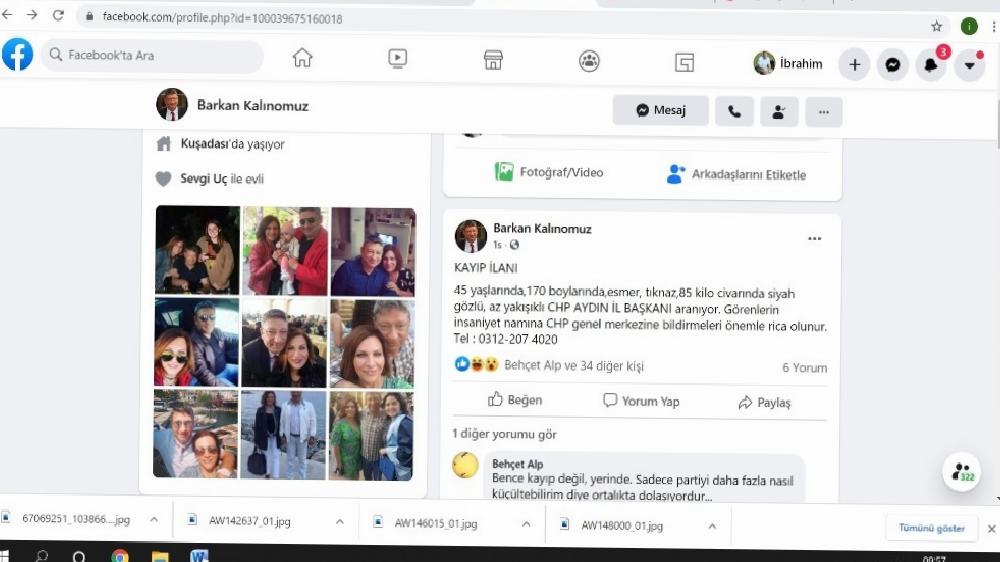The image size is (1000, 562).
Task: Open Messenger from the top bar
Action: click(x=892, y=65)
